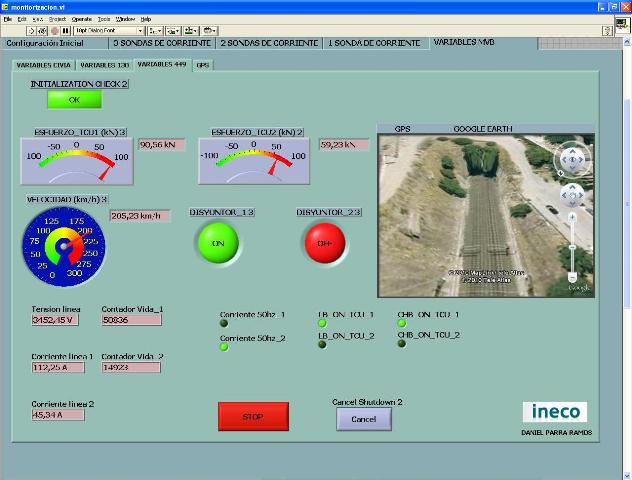The image size is (632, 480).
Task: Open the Resize Objects toolbar menu
Action: tap(191, 31)
